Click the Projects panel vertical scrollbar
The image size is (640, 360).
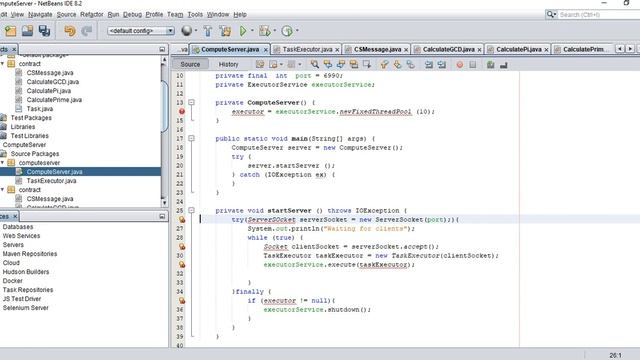click(x=164, y=131)
